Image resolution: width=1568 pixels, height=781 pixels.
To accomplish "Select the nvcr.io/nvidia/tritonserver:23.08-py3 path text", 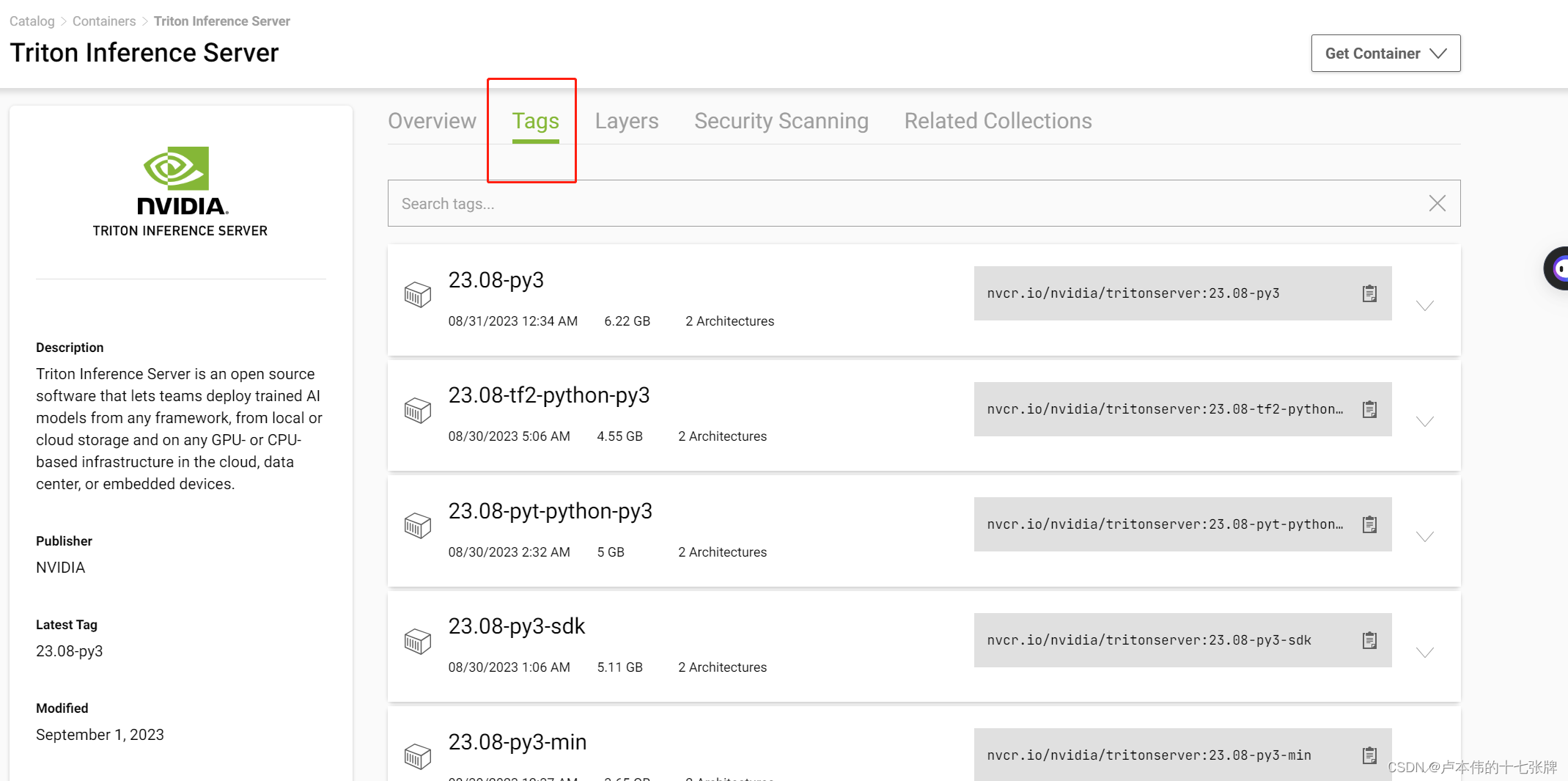I will coord(1133,293).
